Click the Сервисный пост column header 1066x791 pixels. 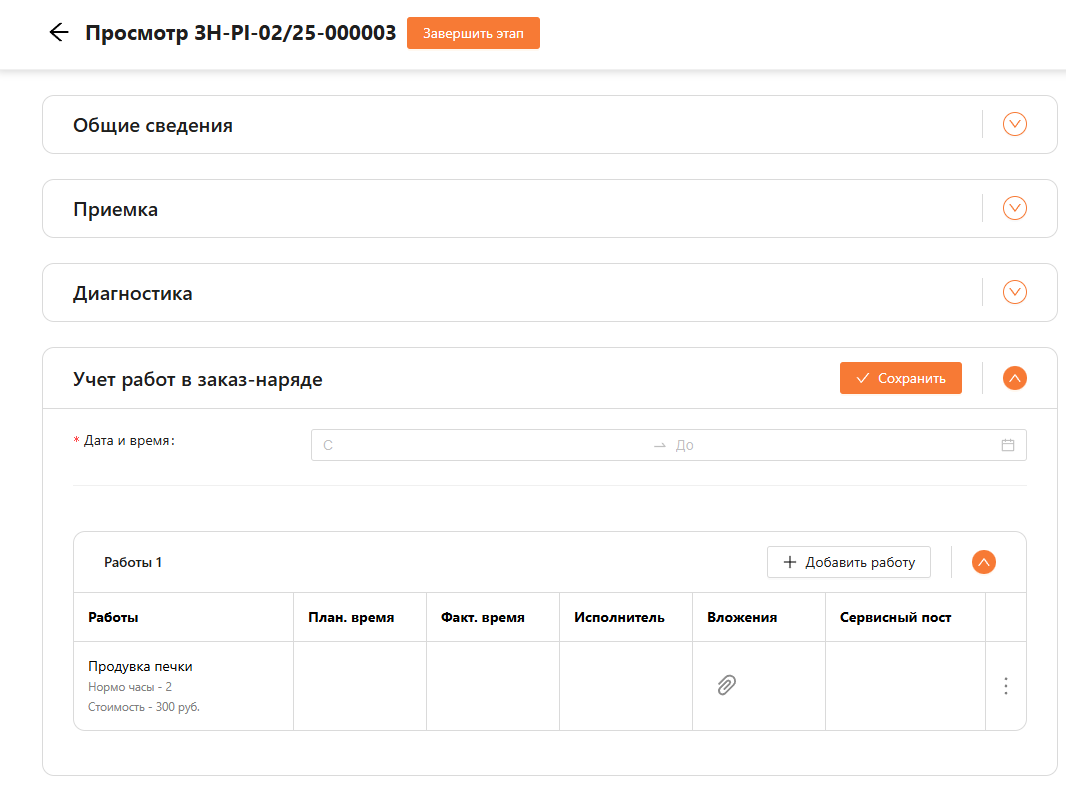tap(895, 617)
